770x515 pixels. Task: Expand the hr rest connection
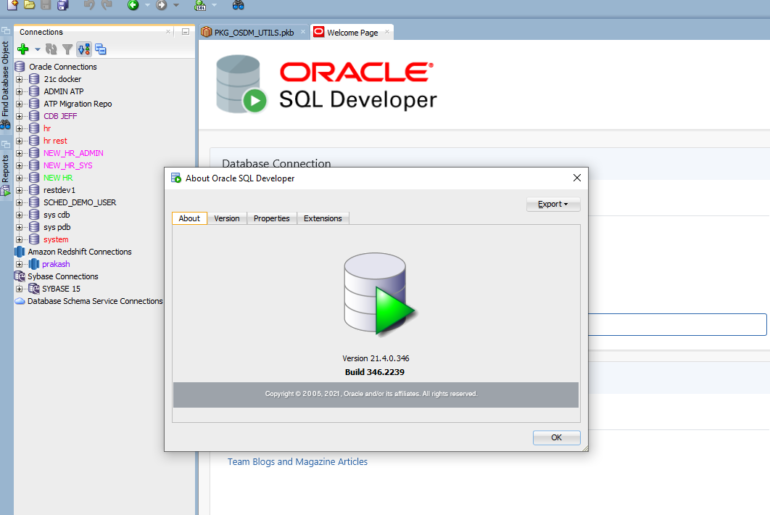coord(19,141)
